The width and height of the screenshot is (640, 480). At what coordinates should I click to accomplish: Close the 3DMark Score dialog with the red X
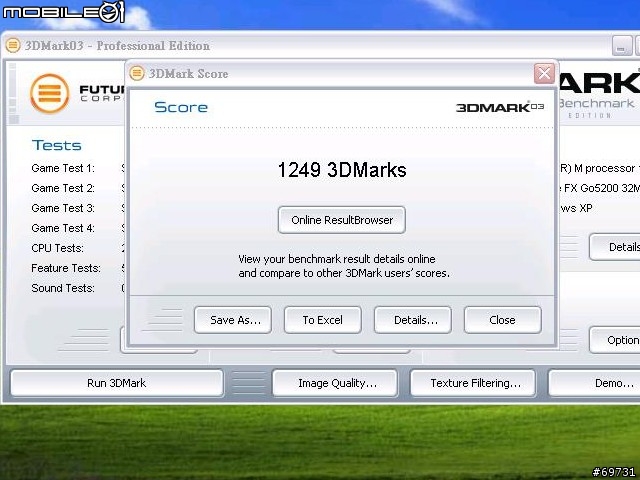[544, 73]
